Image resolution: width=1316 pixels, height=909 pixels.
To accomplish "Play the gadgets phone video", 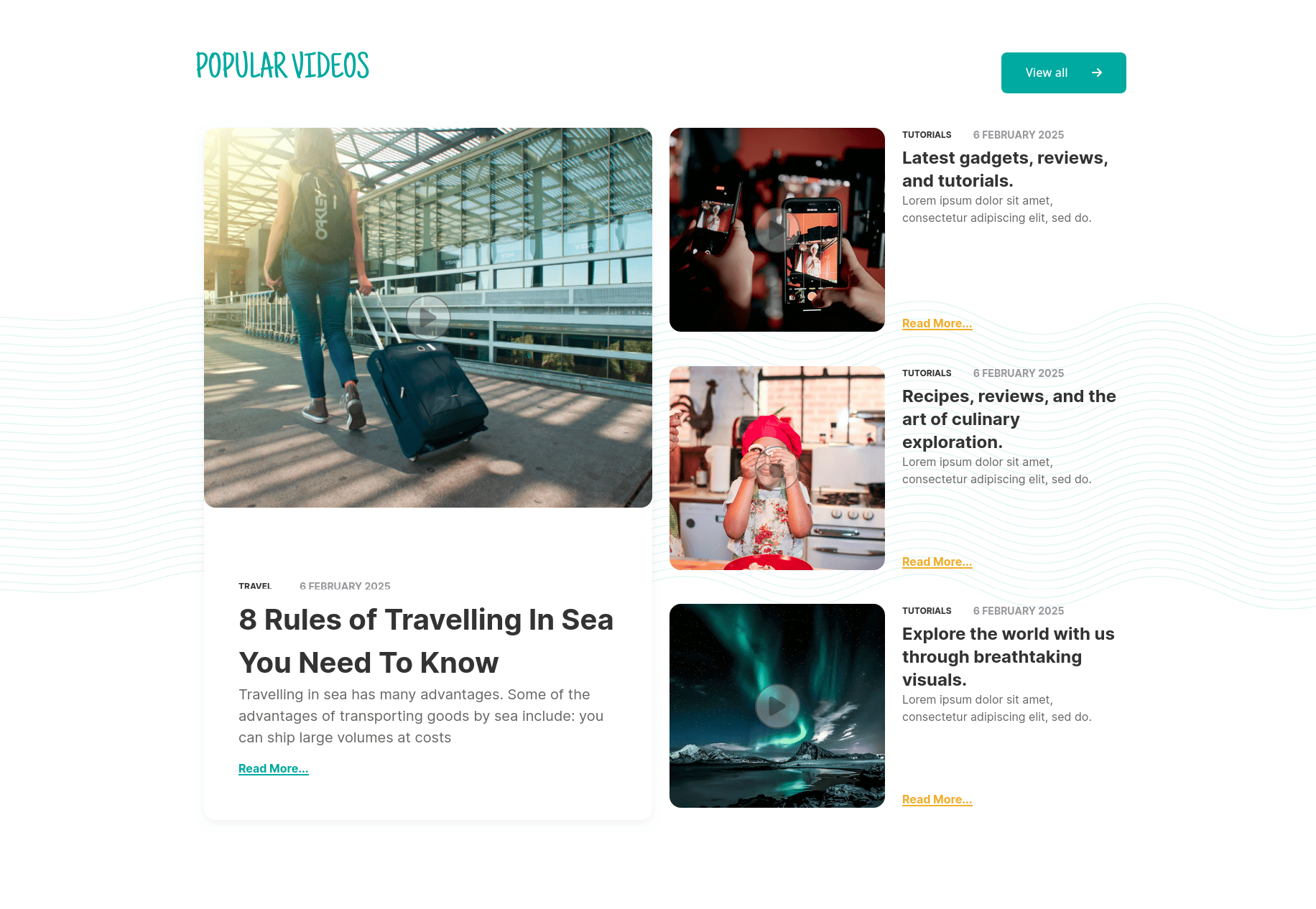I will coord(777,230).
